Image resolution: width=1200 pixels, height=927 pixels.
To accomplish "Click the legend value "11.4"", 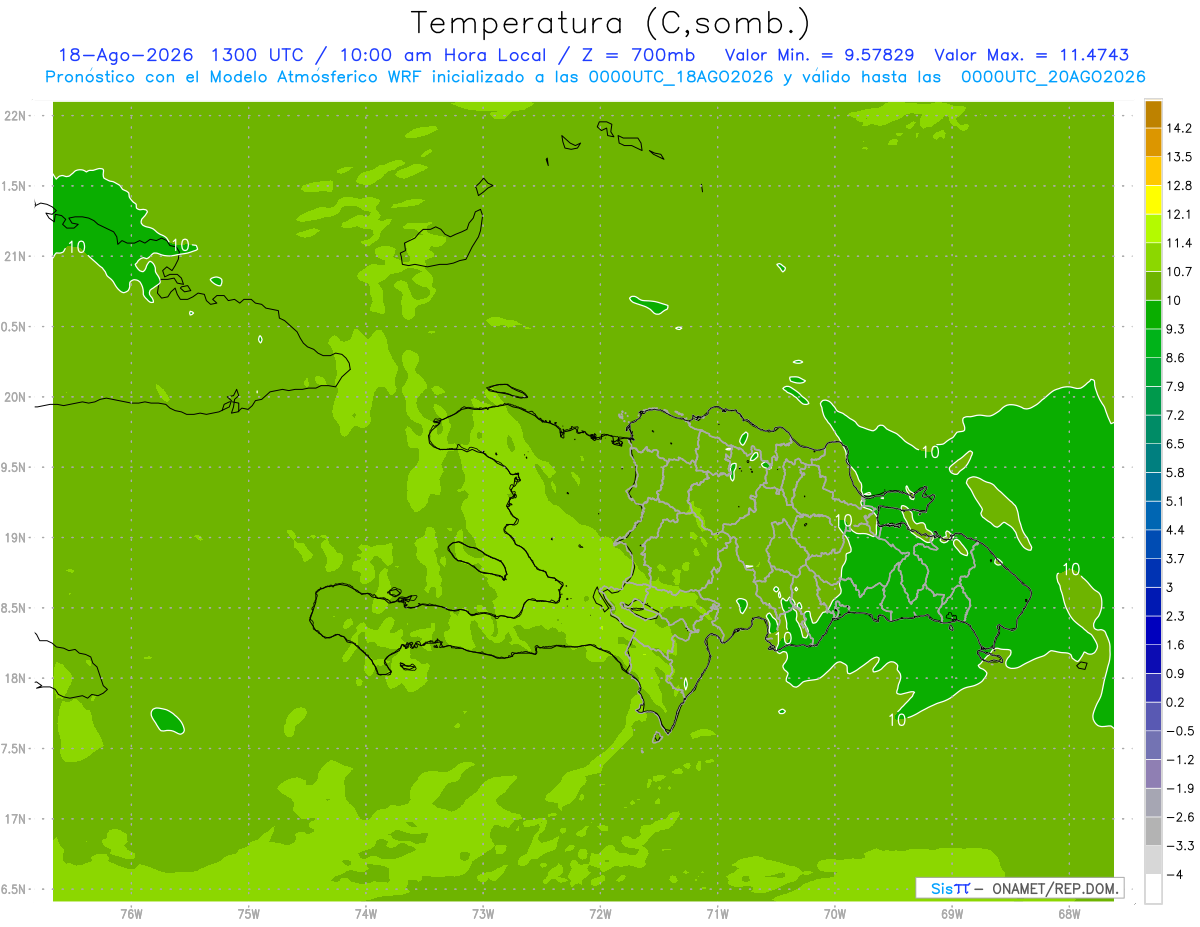I will [x=1180, y=243].
